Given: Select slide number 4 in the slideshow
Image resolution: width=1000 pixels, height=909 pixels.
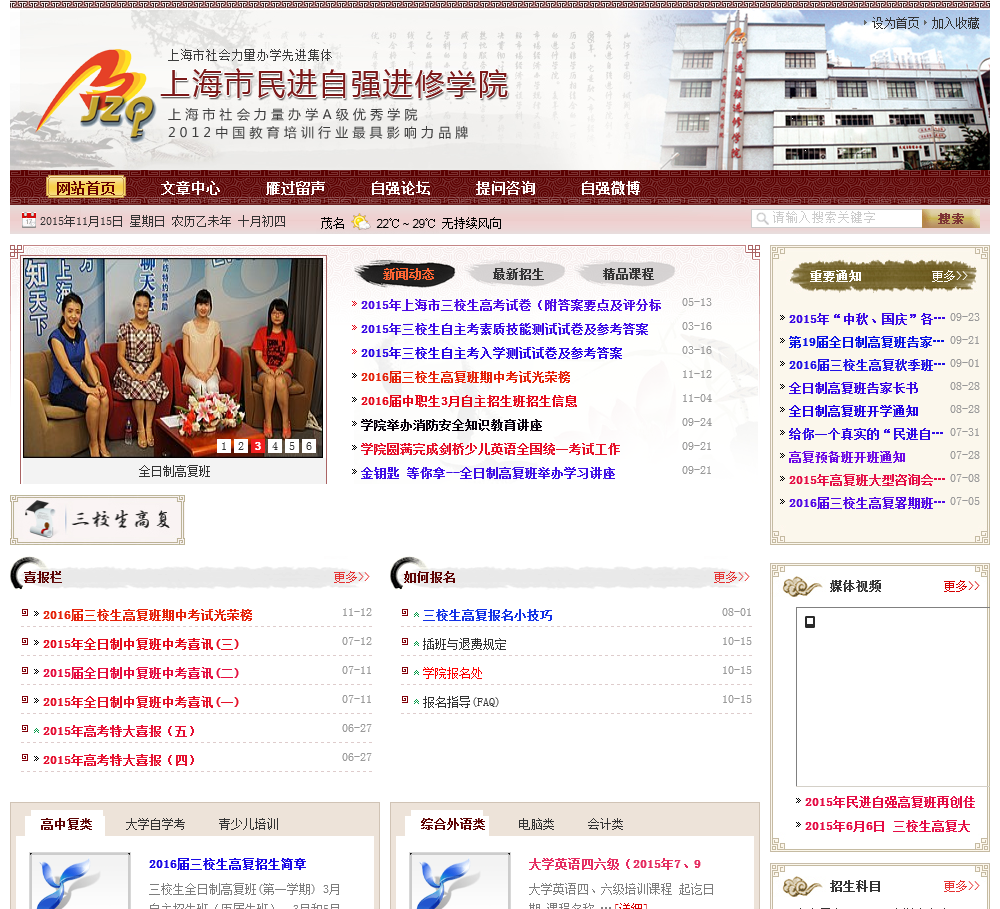Looking at the screenshot, I should (275, 446).
